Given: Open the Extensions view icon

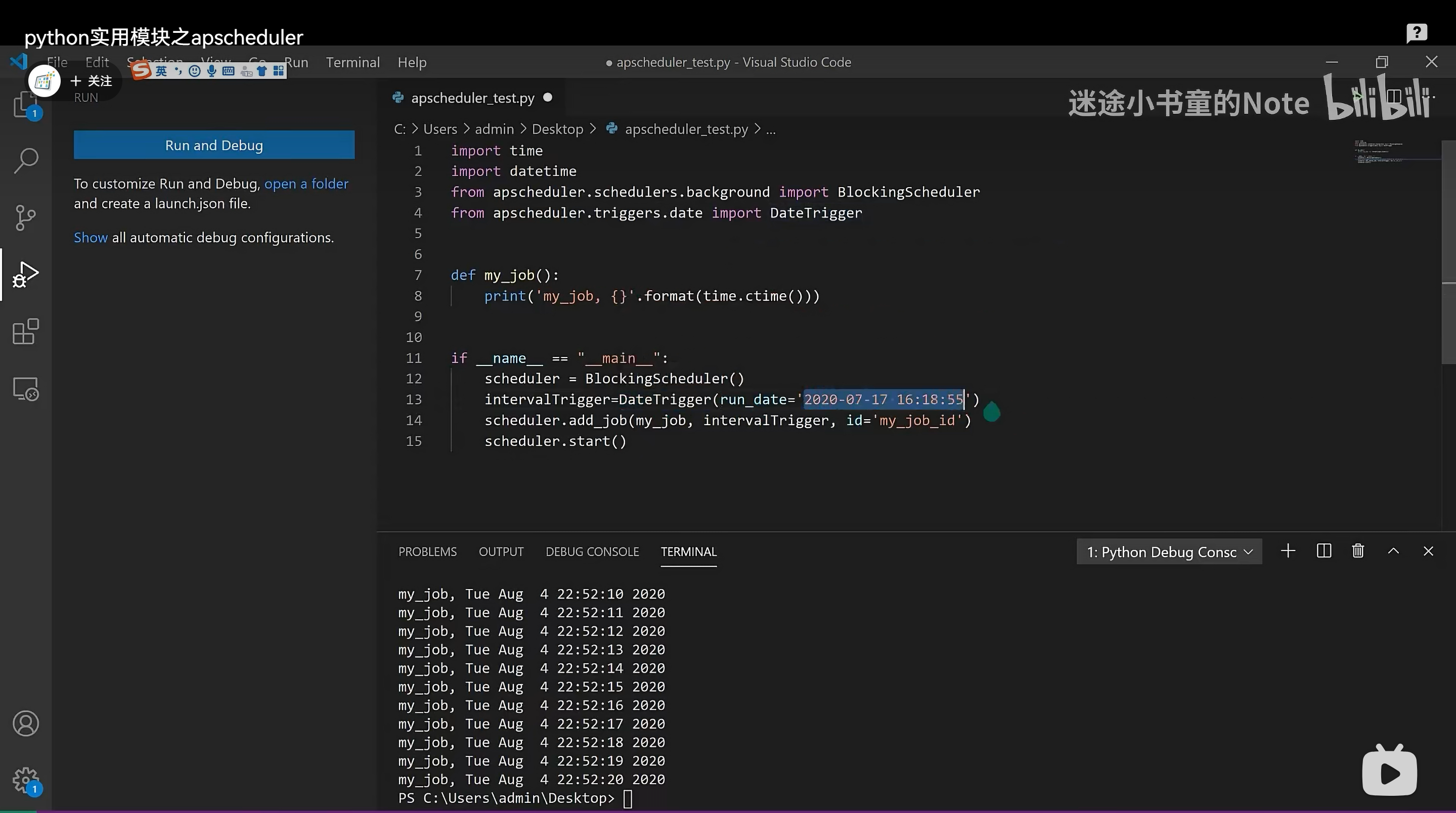Looking at the screenshot, I should [x=26, y=332].
